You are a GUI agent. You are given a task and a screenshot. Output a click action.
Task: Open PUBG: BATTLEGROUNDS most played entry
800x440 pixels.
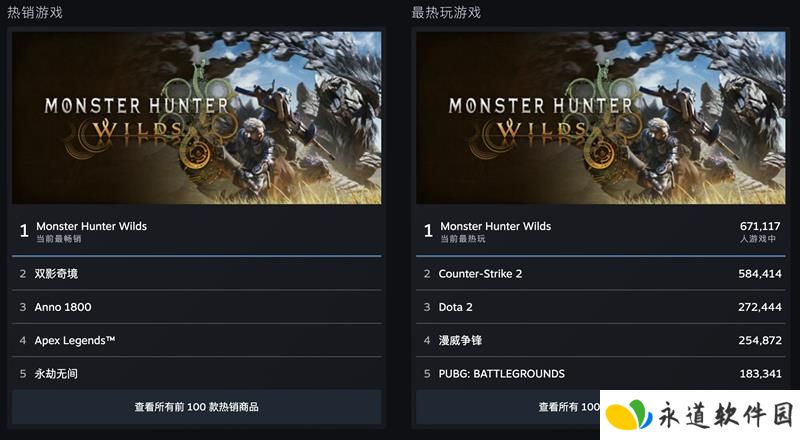click(x=601, y=373)
